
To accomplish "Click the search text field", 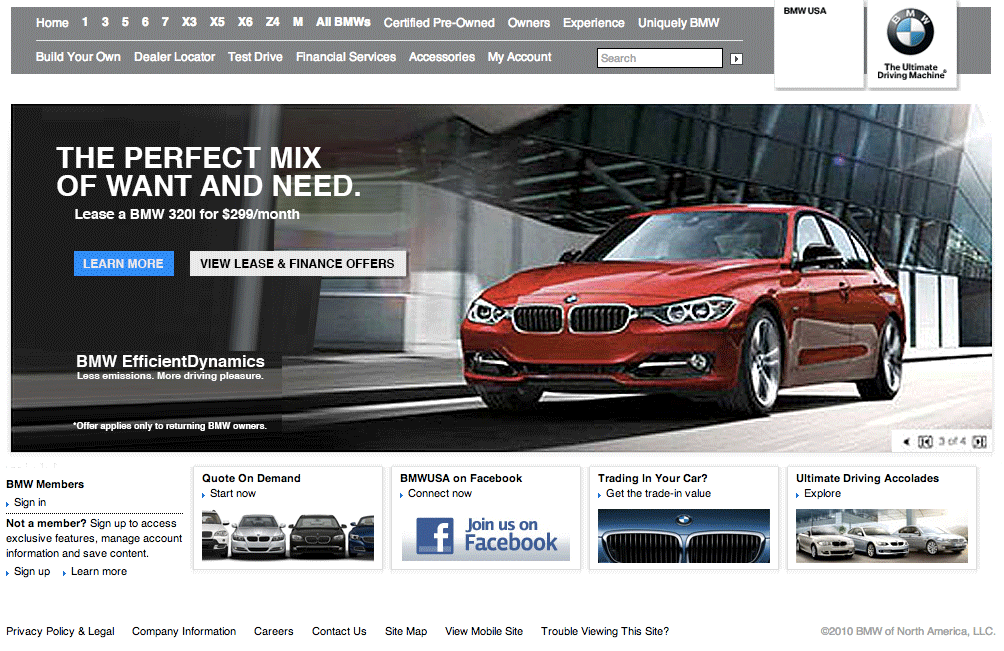I will [660, 58].
